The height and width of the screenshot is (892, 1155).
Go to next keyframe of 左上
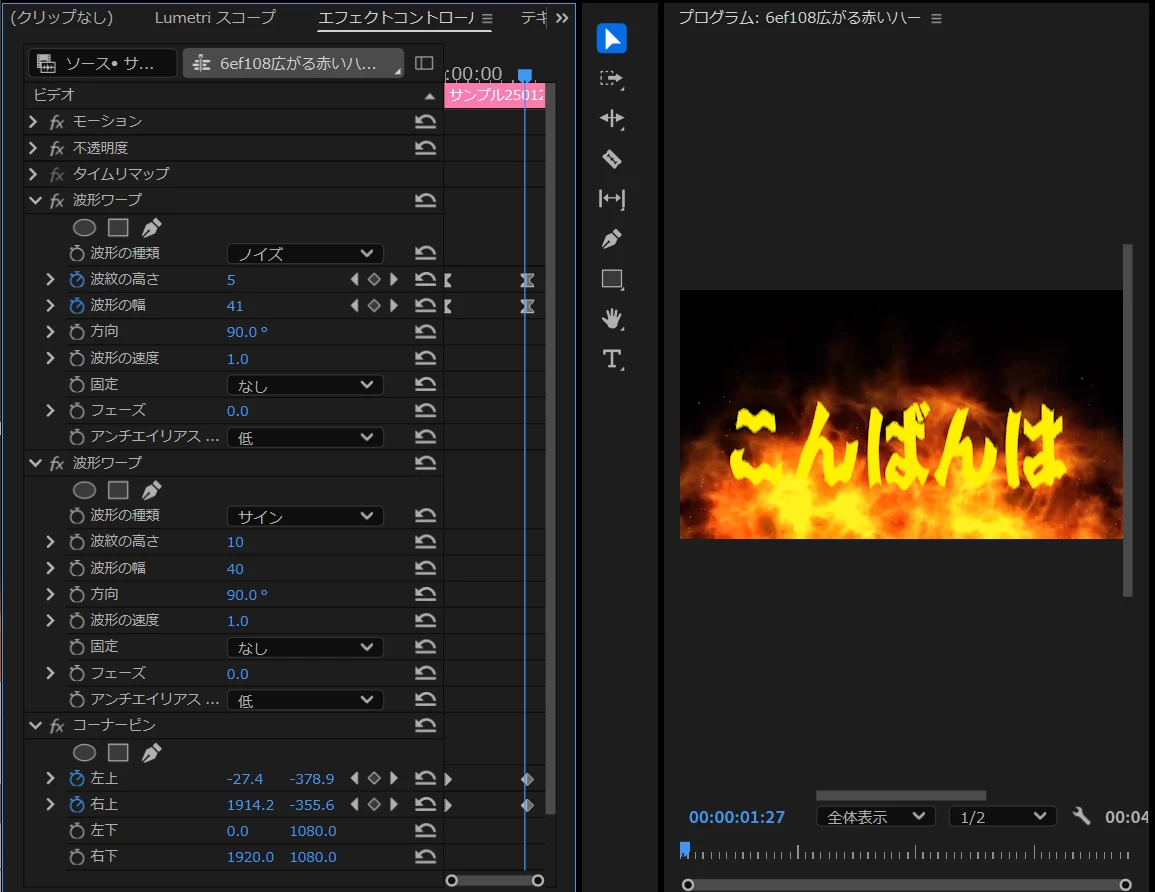394,778
